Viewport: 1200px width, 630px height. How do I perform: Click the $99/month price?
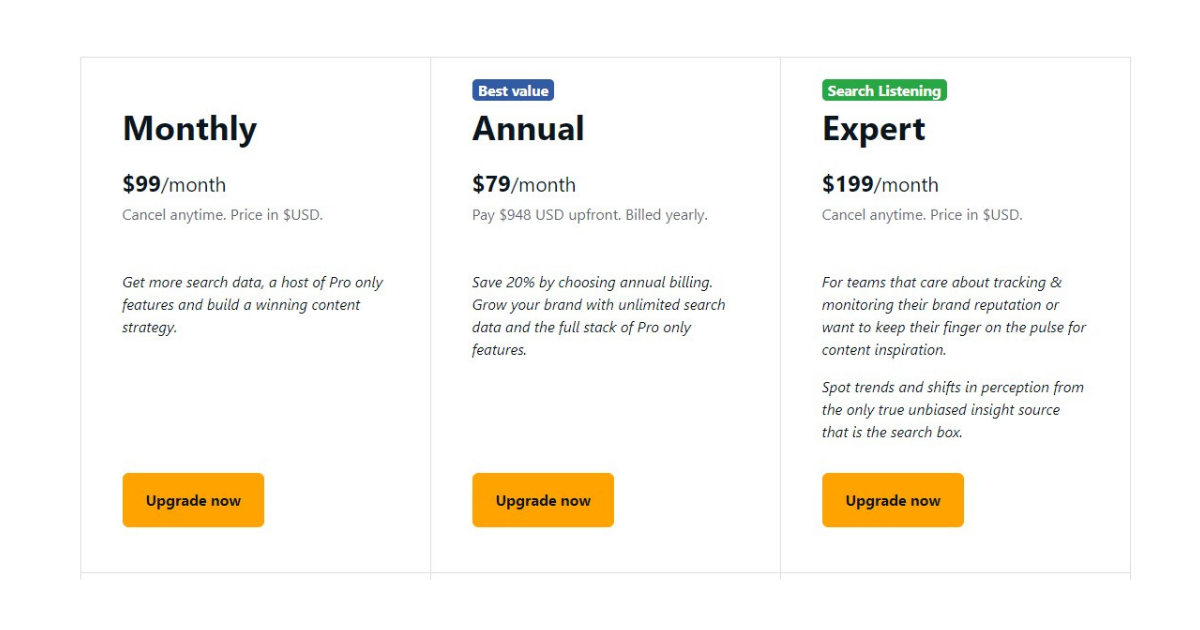click(x=174, y=184)
